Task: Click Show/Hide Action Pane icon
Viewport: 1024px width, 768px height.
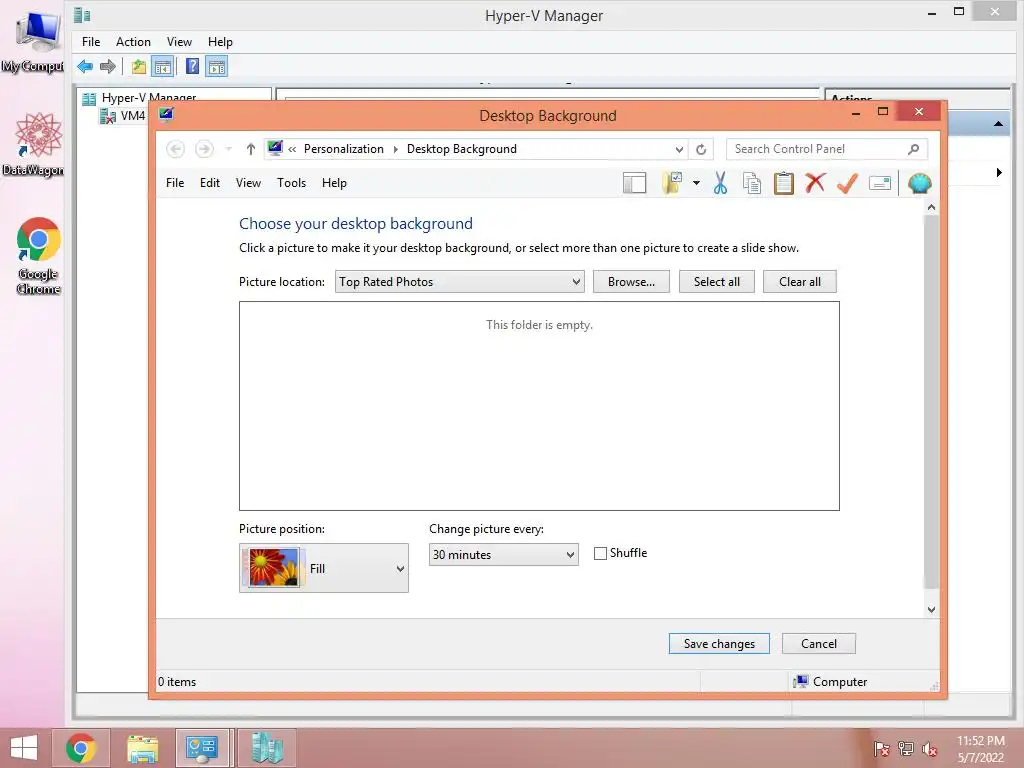Action: point(217,66)
